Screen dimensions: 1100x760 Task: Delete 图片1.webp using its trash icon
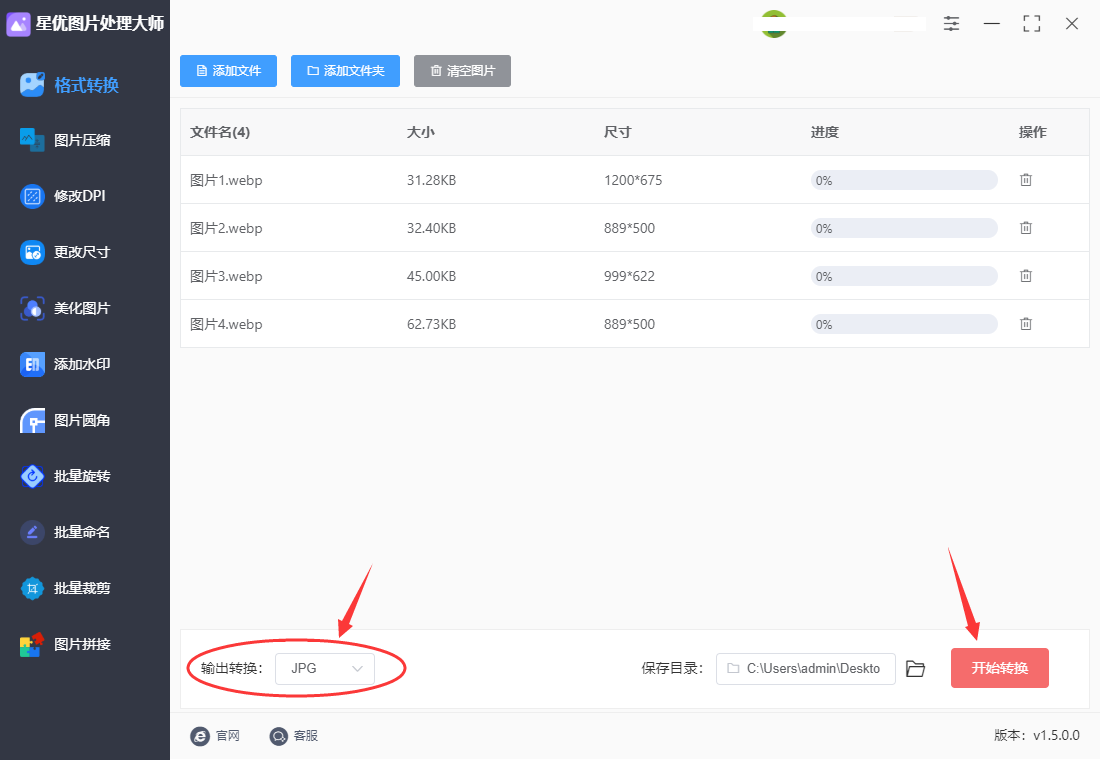1025,180
